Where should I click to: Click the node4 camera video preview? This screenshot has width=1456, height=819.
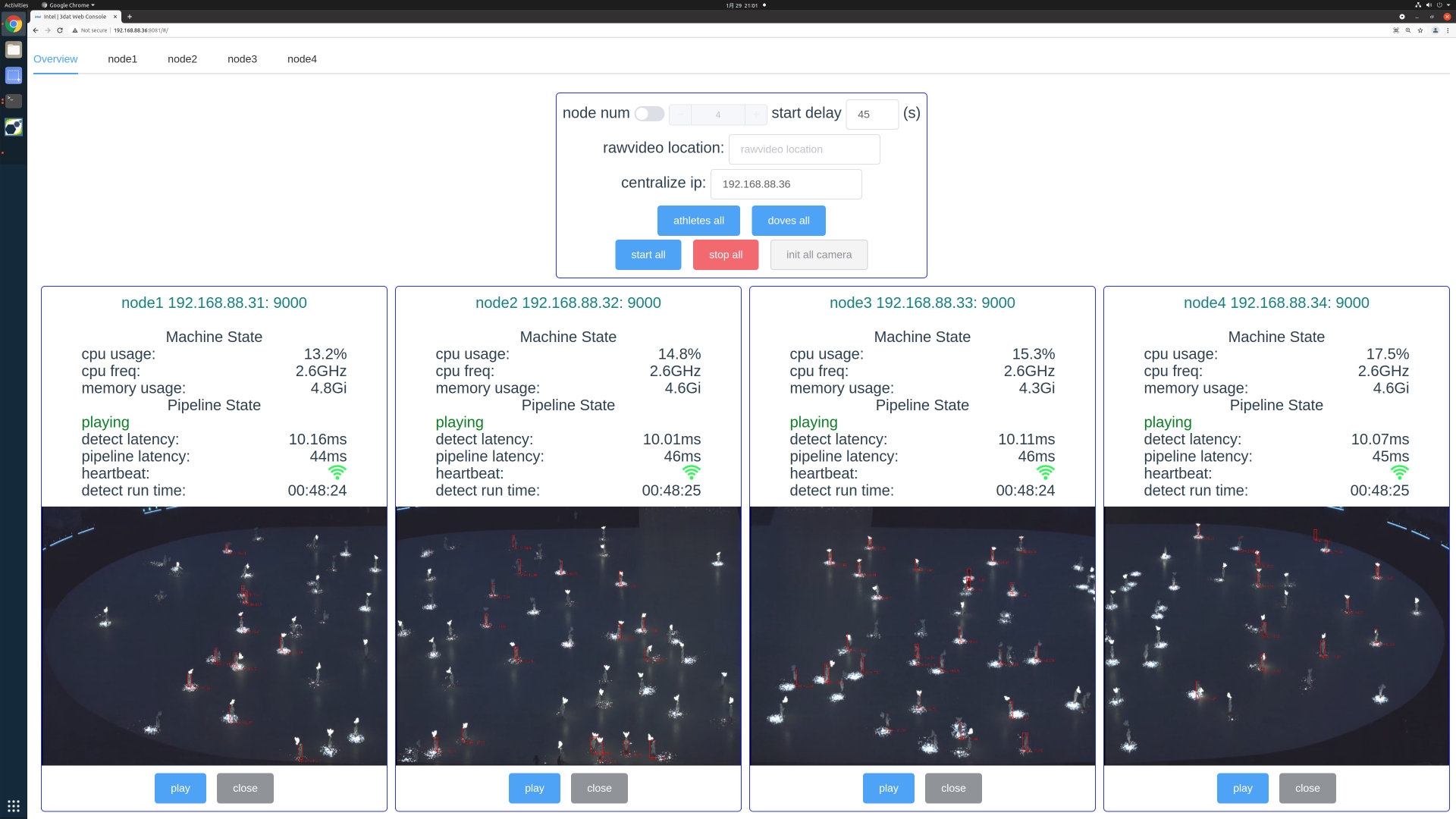pyautogui.click(x=1276, y=635)
